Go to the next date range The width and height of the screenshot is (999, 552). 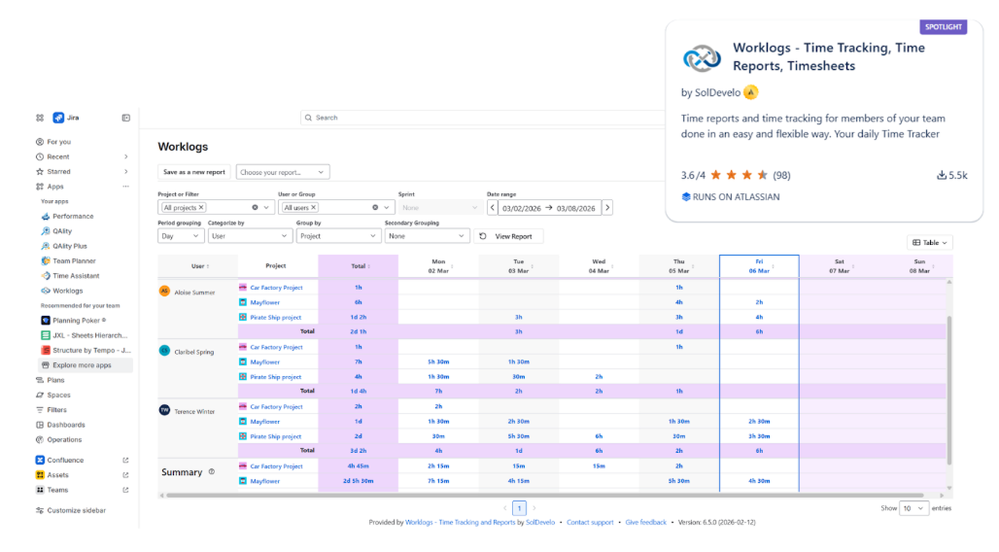click(607, 208)
